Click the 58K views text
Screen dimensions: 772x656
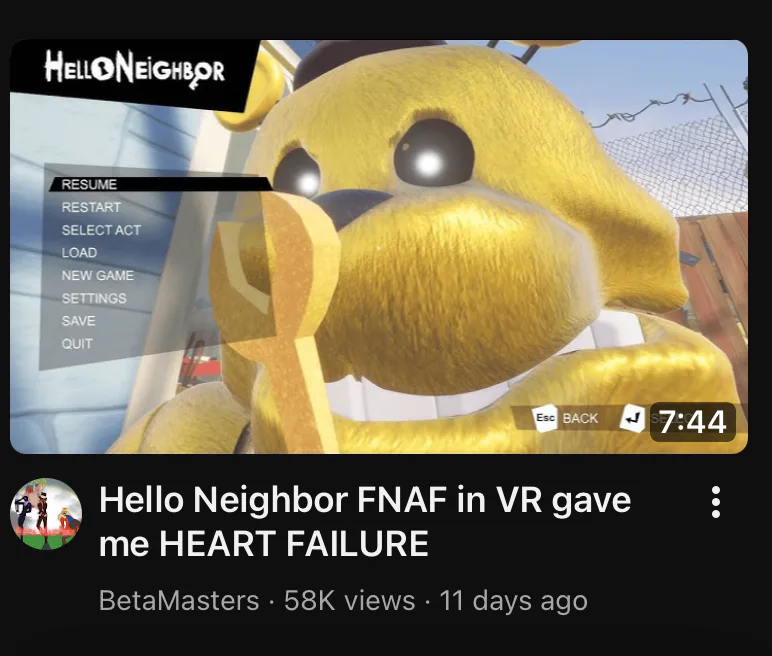tap(350, 600)
